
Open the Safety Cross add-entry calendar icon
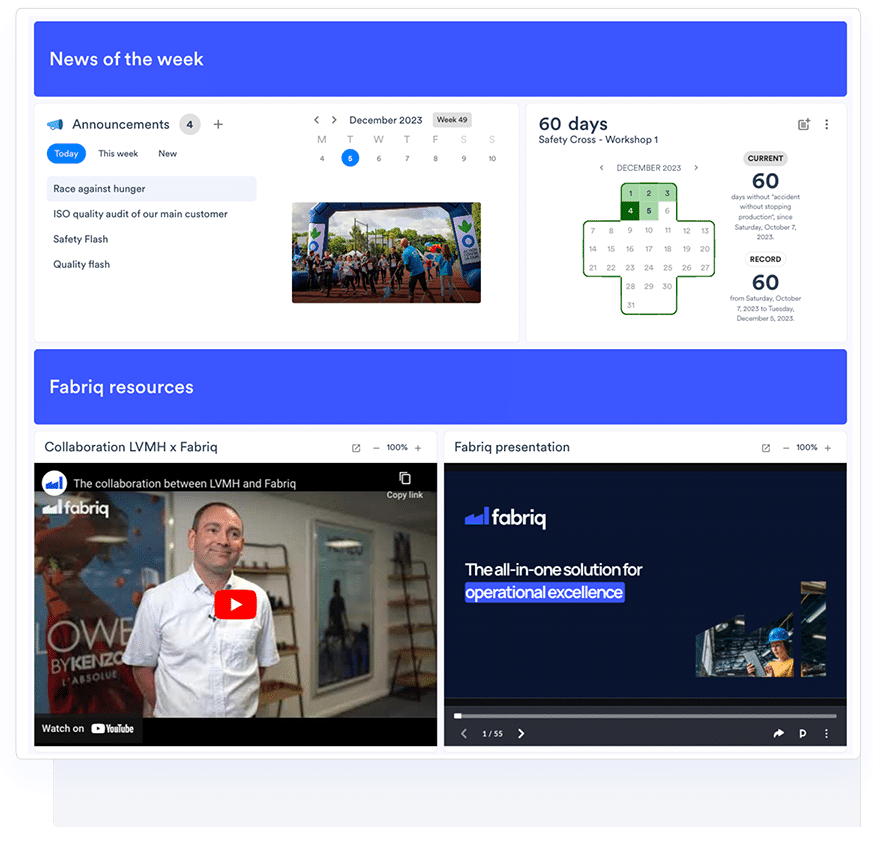(803, 125)
